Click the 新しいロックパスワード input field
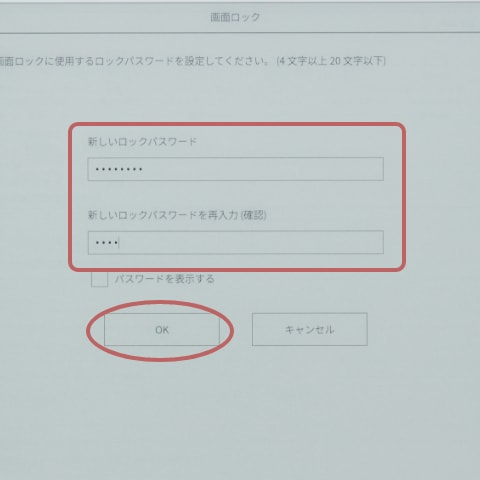Screen dimensions: 480x480 (x=236, y=169)
